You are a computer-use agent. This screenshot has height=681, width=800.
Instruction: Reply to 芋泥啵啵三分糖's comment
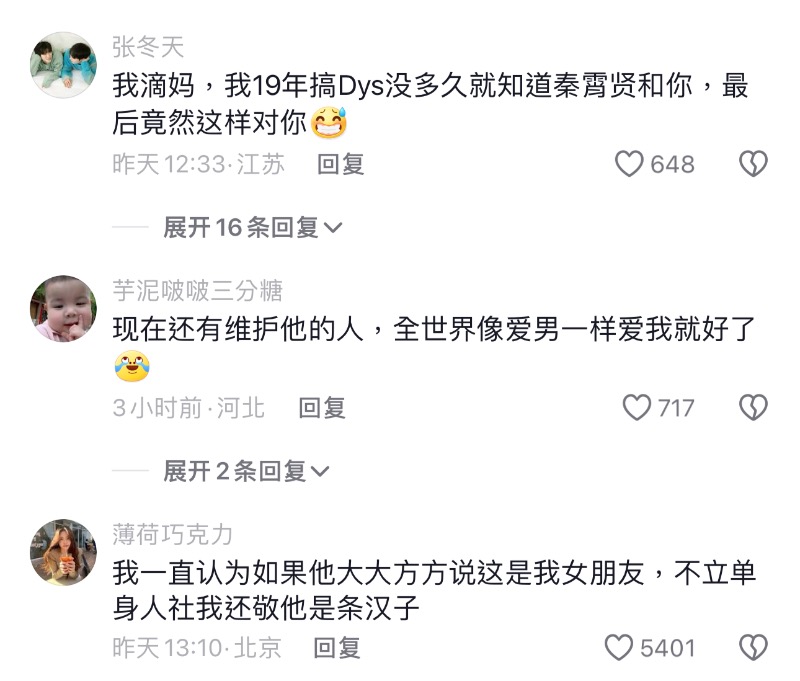point(322,408)
